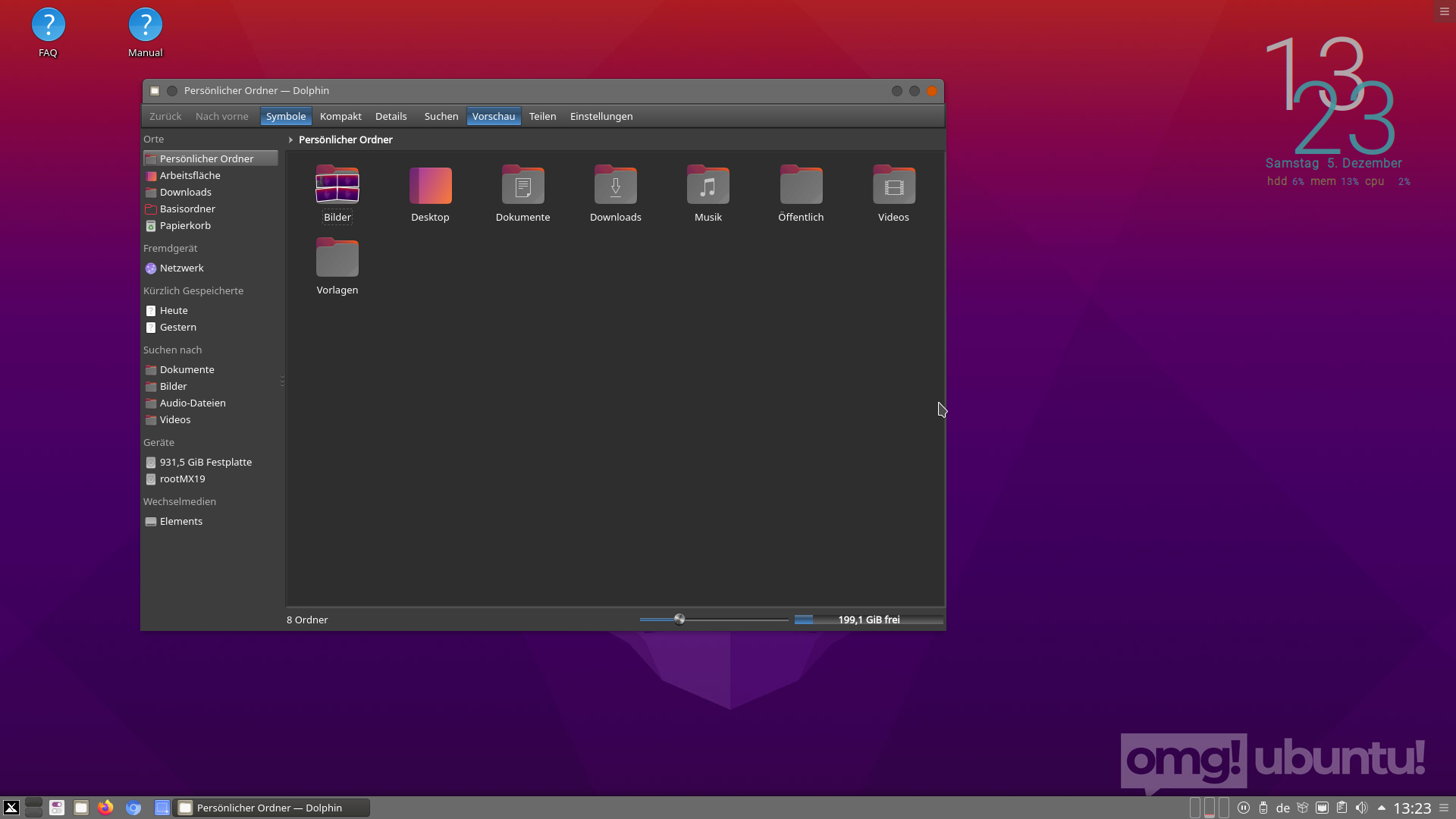Open the Videos folder icon
Image resolution: width=1456 pixels, height=819 pixels.
point(893,186)
